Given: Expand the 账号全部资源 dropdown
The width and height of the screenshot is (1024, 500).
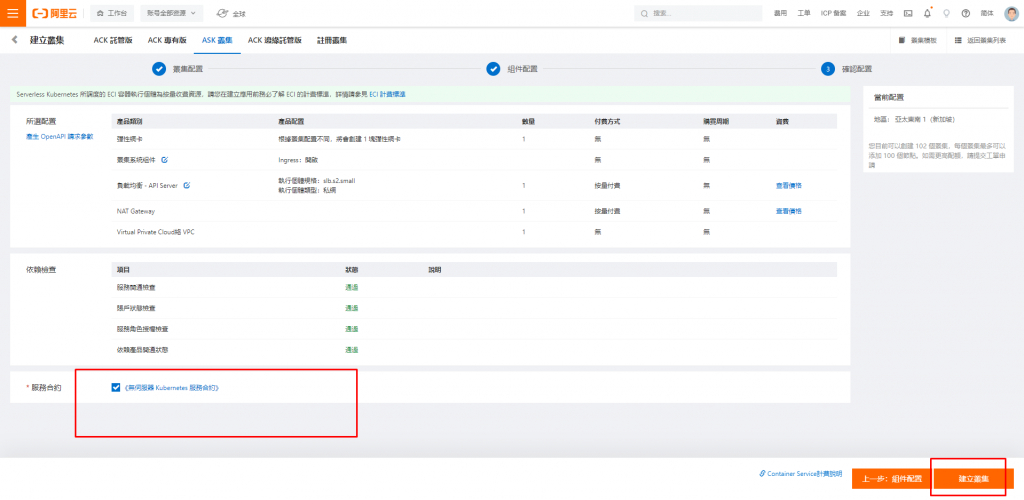Looking at the screenshot, I should tap(172, 13).
